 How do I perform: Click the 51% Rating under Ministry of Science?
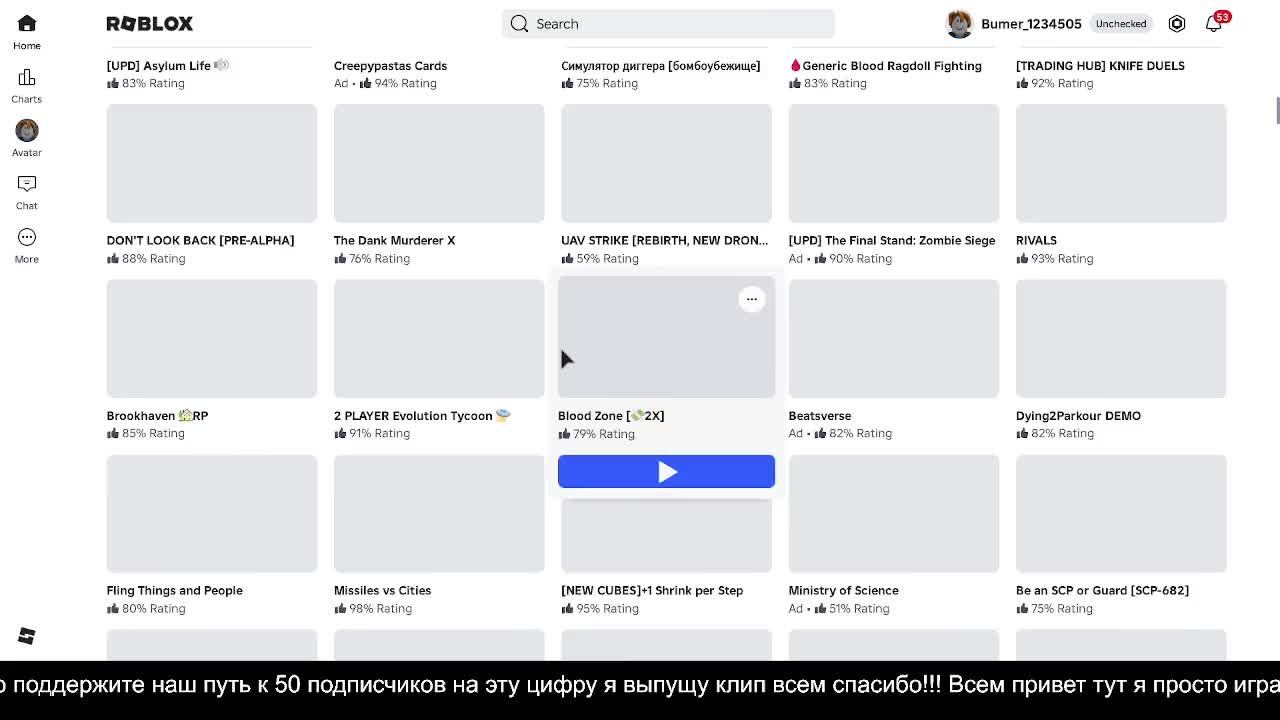(853, 608)
